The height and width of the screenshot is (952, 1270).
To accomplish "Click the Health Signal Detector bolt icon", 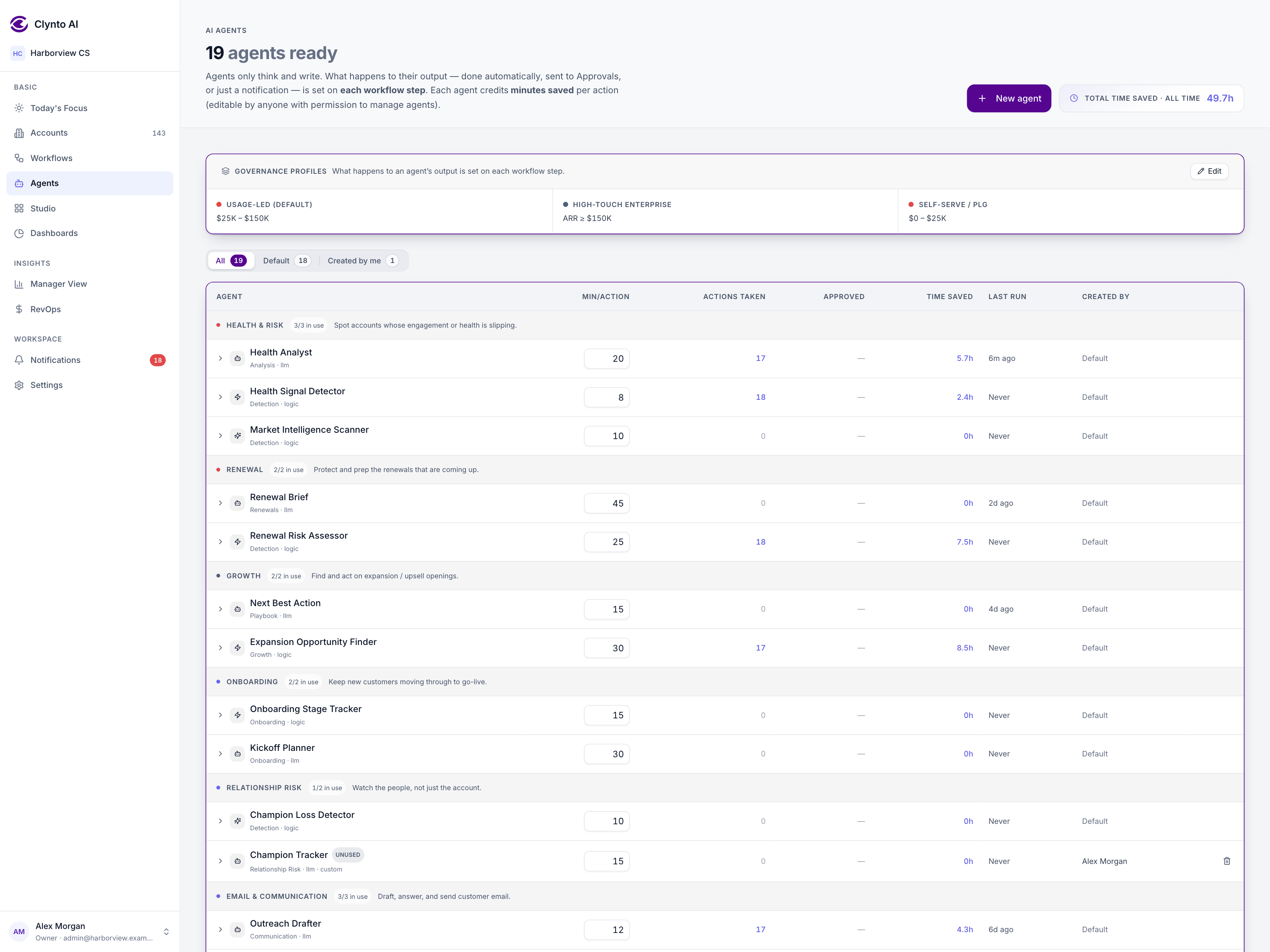I will 238,397.
